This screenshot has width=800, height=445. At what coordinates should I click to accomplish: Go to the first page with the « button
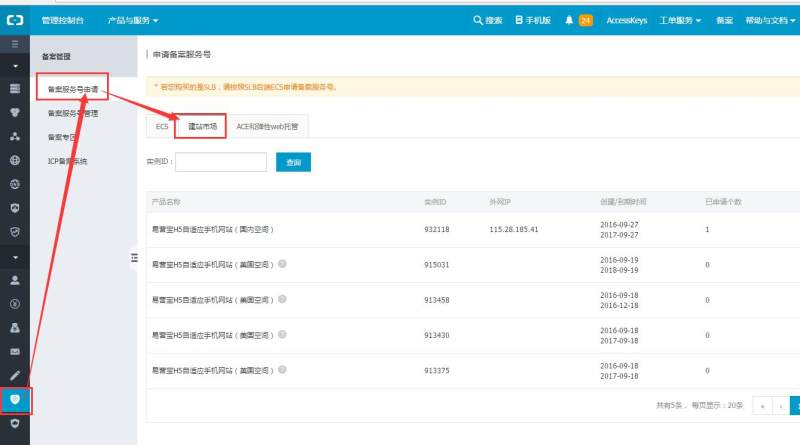point(761,406)
